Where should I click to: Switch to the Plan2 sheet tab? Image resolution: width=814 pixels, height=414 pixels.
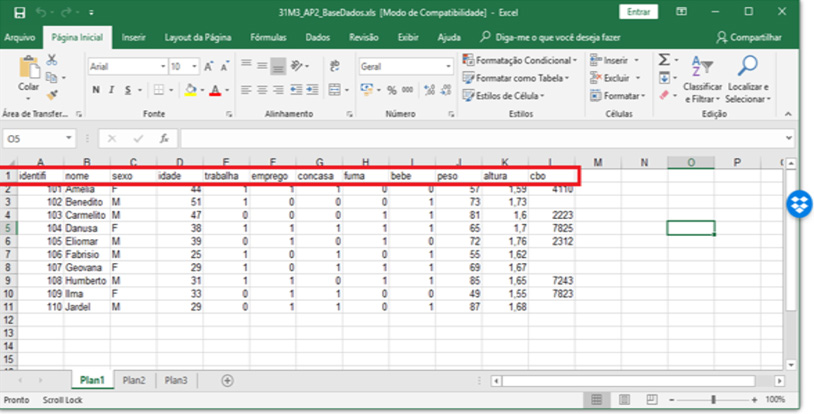pos(134,380)
